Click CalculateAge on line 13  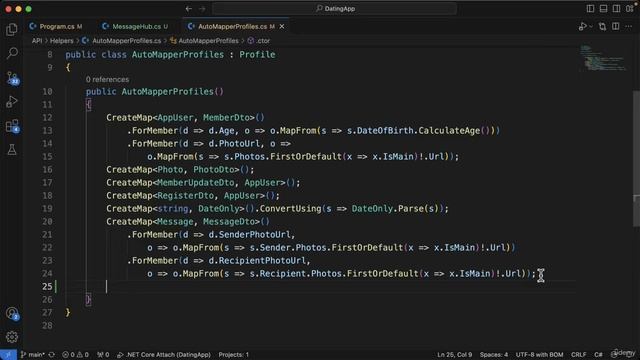pyautogui.click(x=449, y=131)
